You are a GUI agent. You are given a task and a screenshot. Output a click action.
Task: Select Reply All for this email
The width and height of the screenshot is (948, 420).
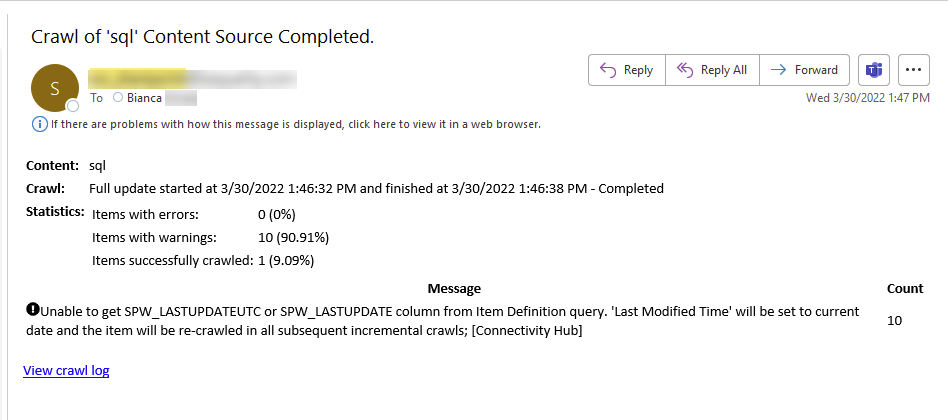pyautogui.click(x=712, y=70)
